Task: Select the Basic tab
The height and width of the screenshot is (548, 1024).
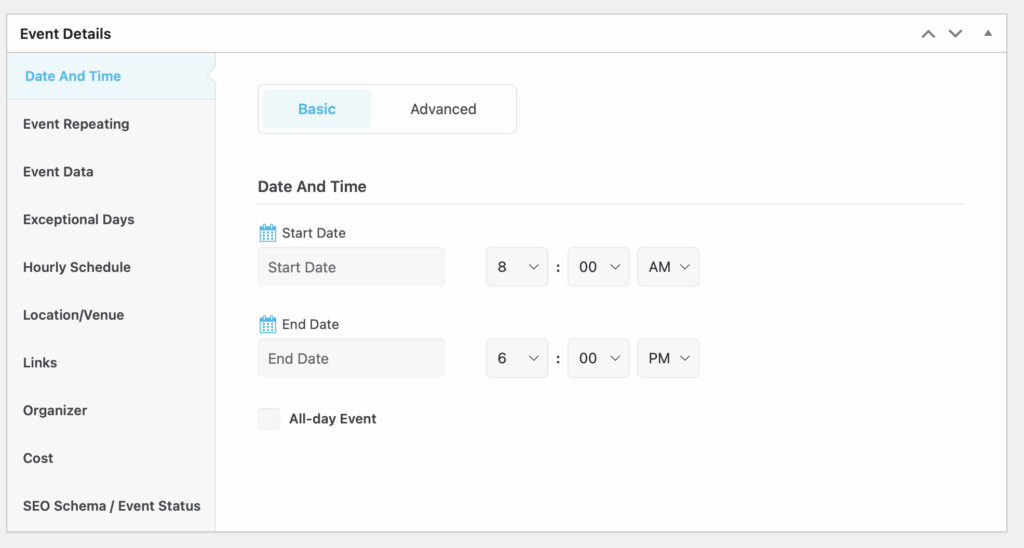Action: (x=317, y=109)
